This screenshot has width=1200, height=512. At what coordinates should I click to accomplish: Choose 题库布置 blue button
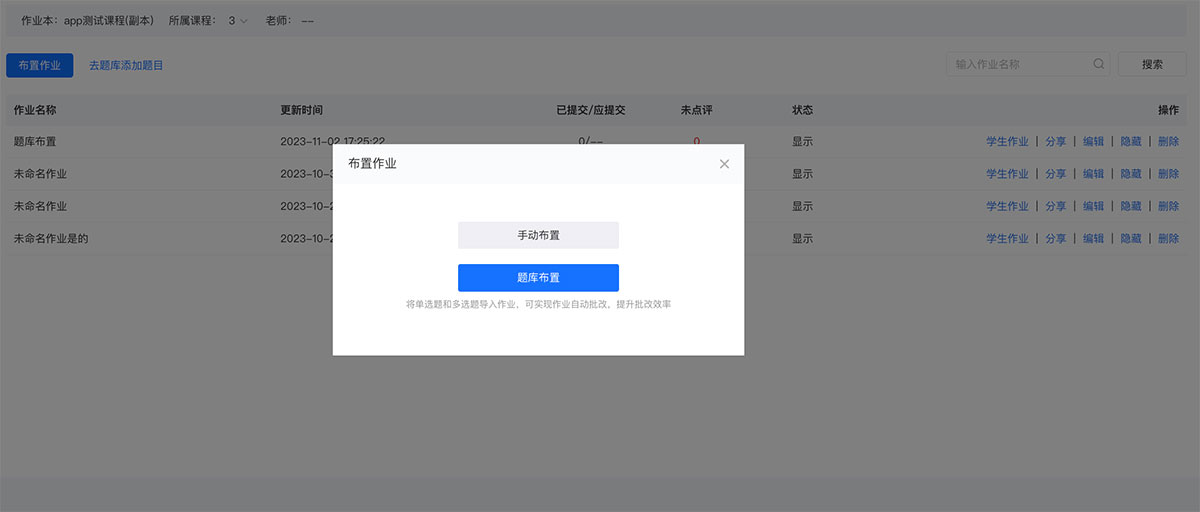click(x=538, y=278)
